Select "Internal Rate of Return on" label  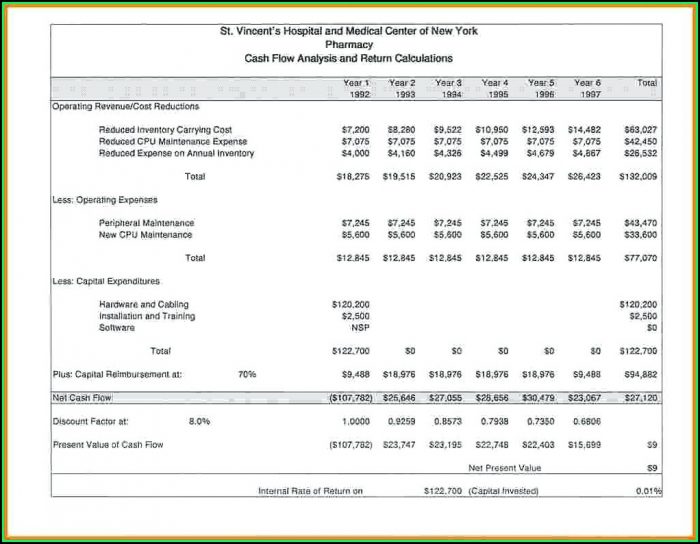click(310, 491)
